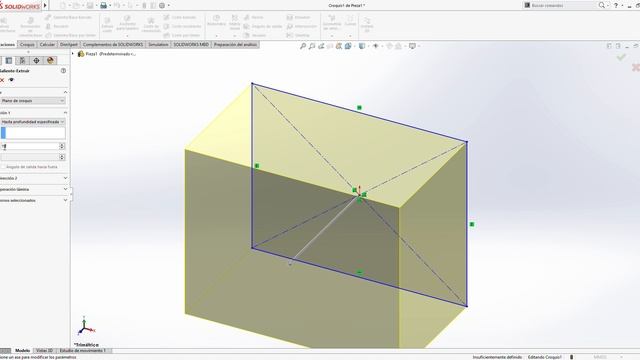
Task: Open the Hide/Show Items icon
Action: click(x=376, y=46)
